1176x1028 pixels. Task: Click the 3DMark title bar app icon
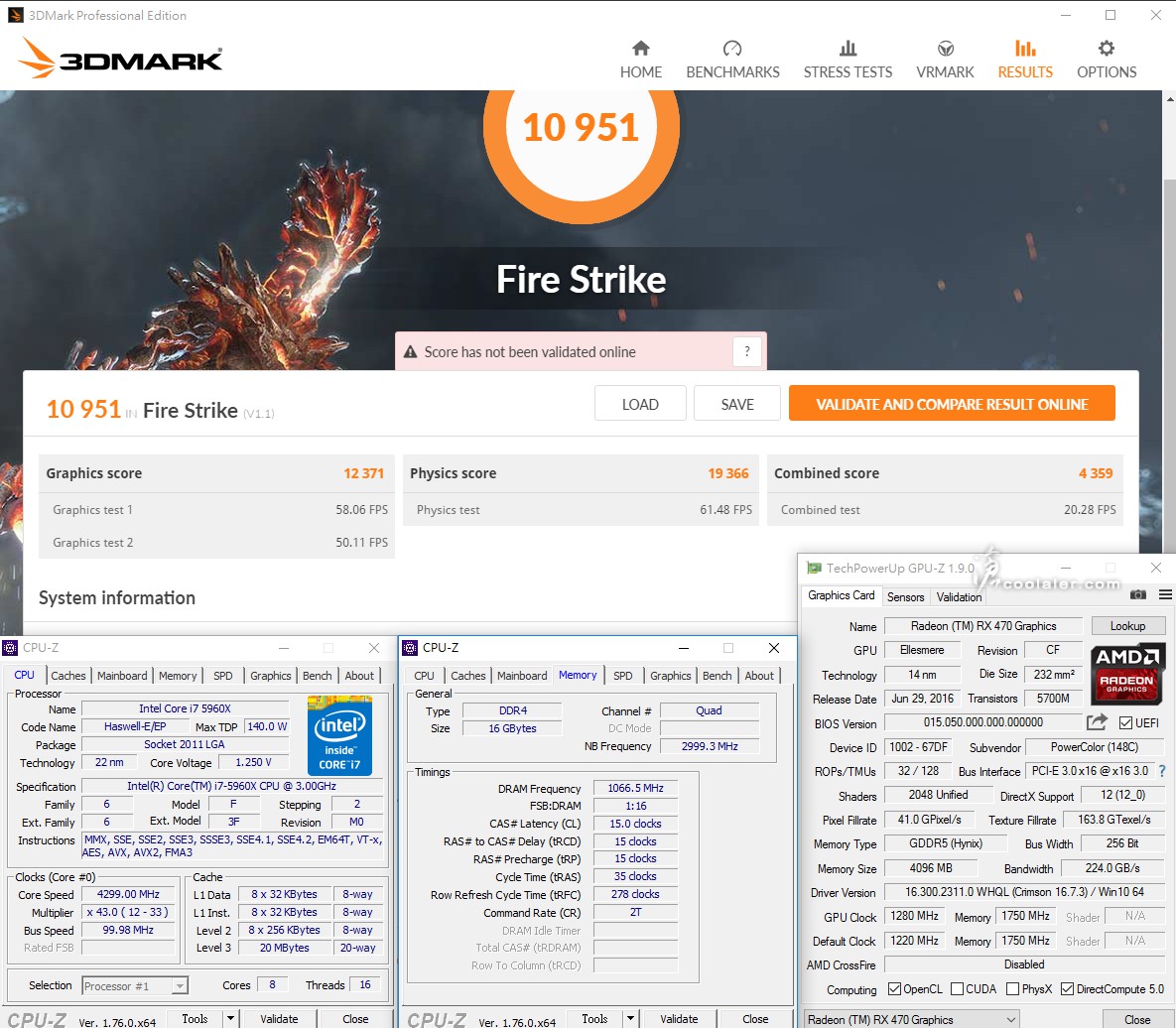click(x=15, y=15)
